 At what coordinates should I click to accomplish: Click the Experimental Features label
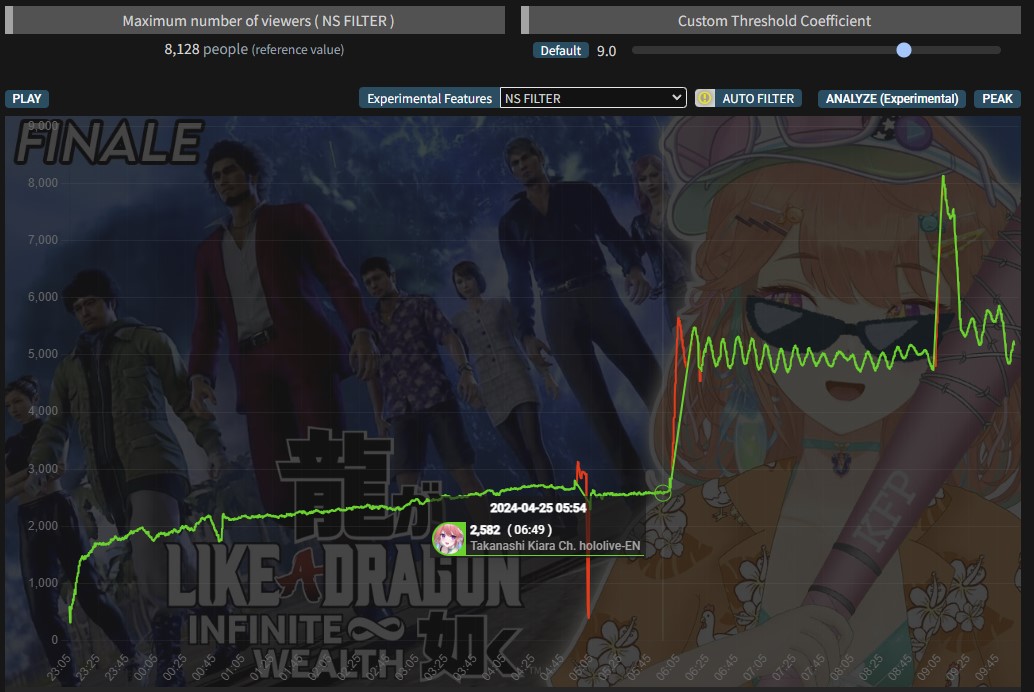pos(429,98)
